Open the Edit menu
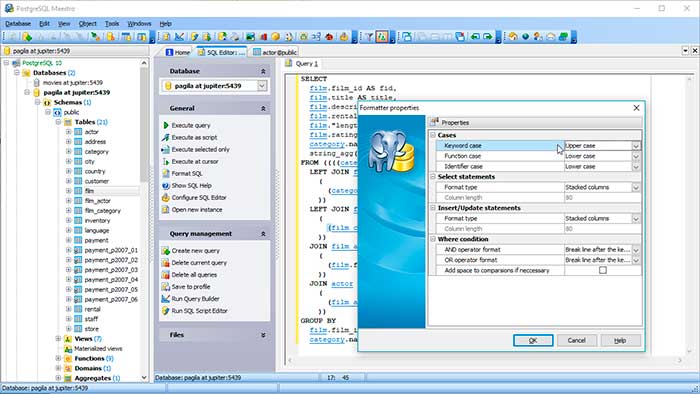The image size is (700, 394). click(x=44, y=24)
